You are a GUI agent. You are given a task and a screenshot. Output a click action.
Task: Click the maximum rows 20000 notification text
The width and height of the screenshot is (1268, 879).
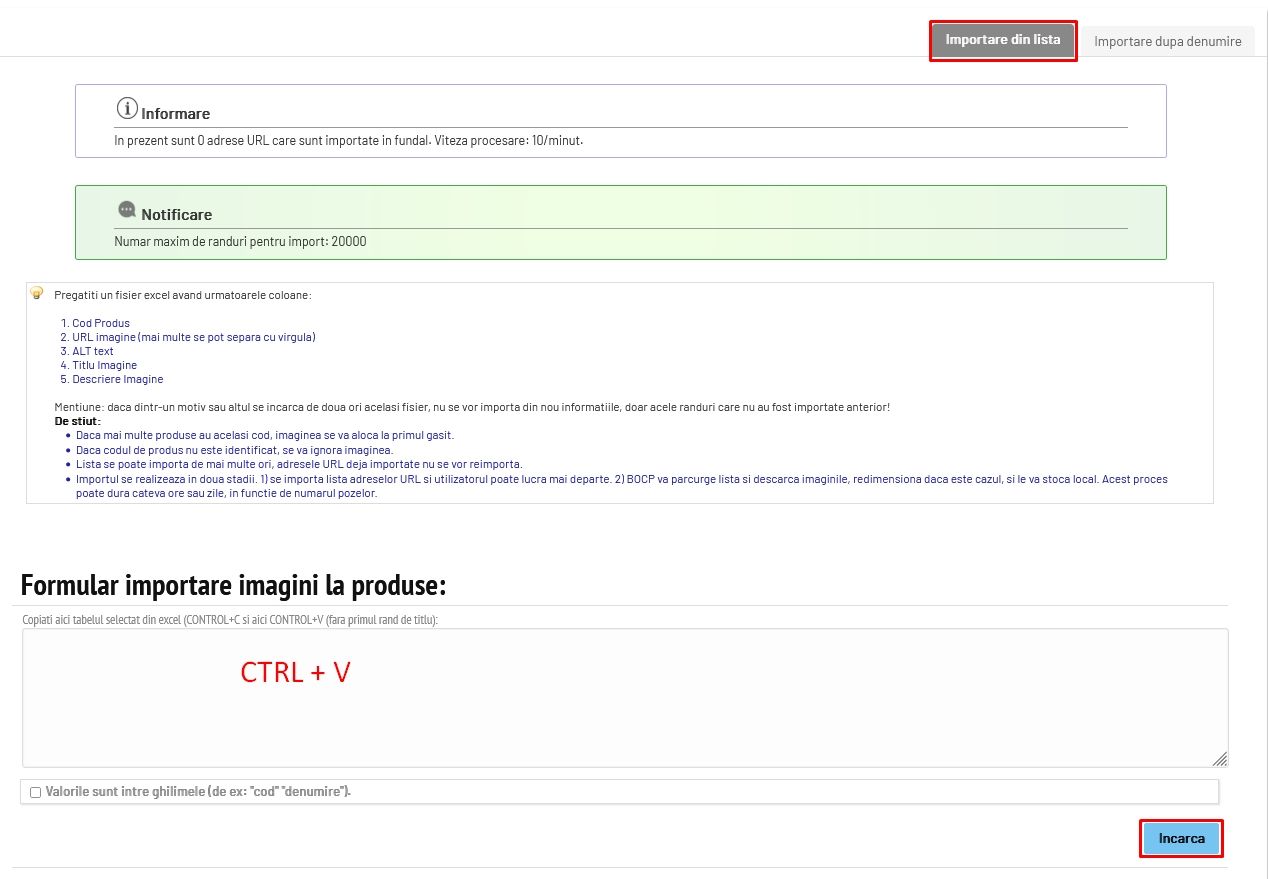click(x=240, y=241)
